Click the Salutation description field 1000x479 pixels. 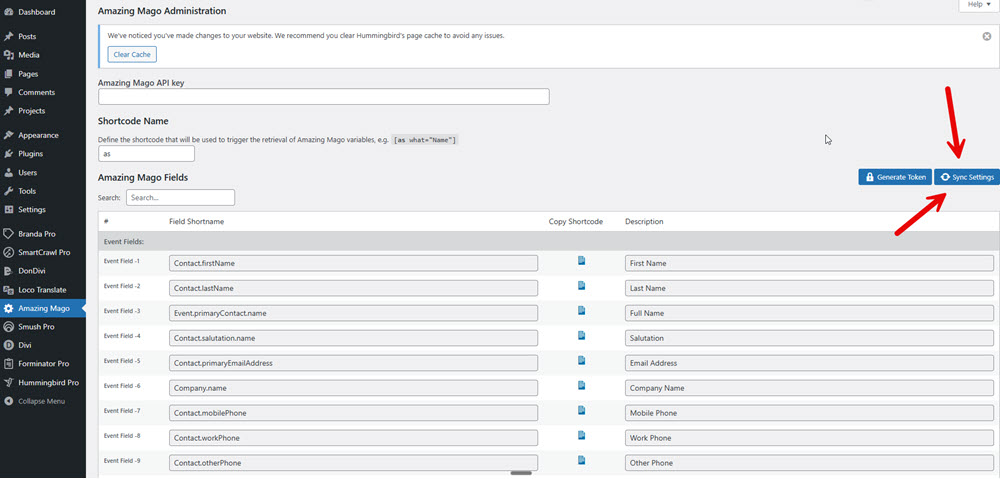[809, 338]
